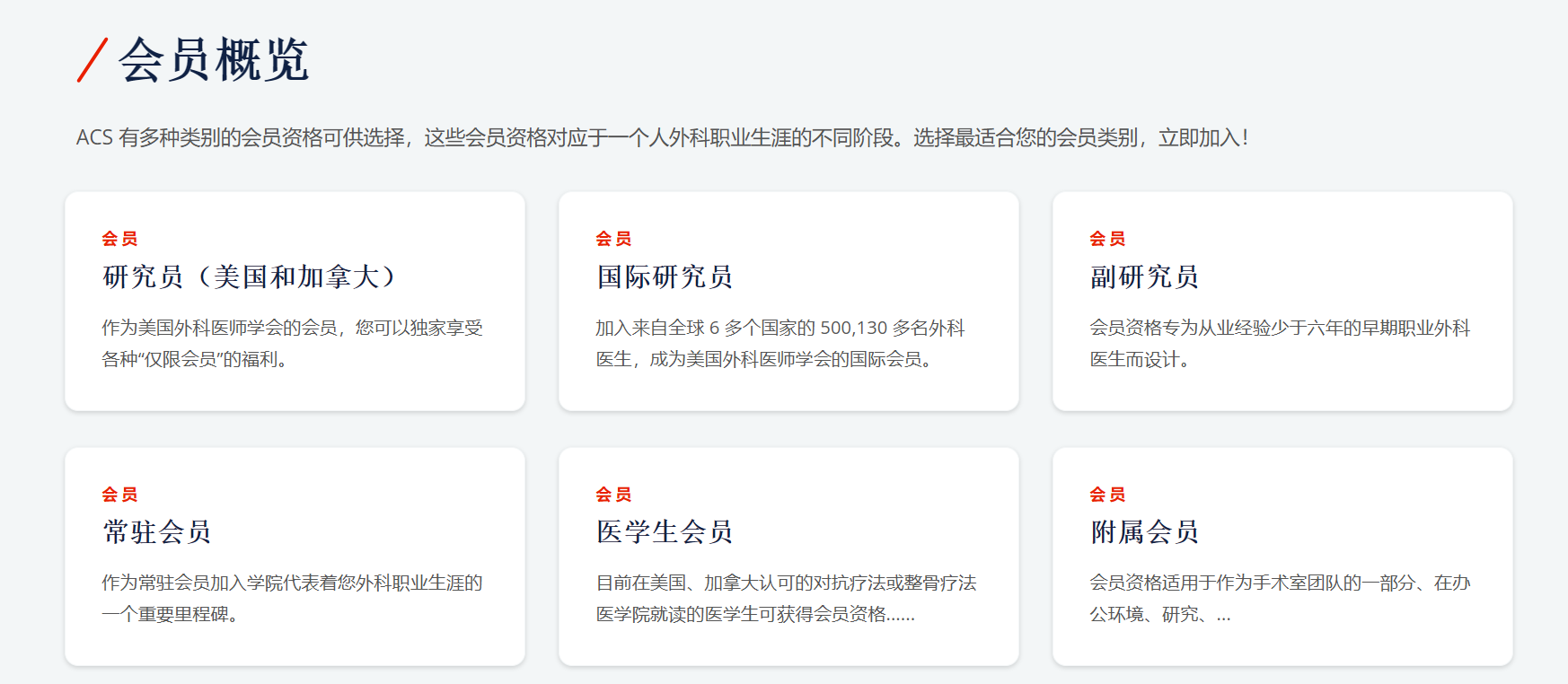This screenshot has width=1568, height=684.
Task: Click description 会员资格专为从业经验少于六年 text
Action: (1280, 343)
